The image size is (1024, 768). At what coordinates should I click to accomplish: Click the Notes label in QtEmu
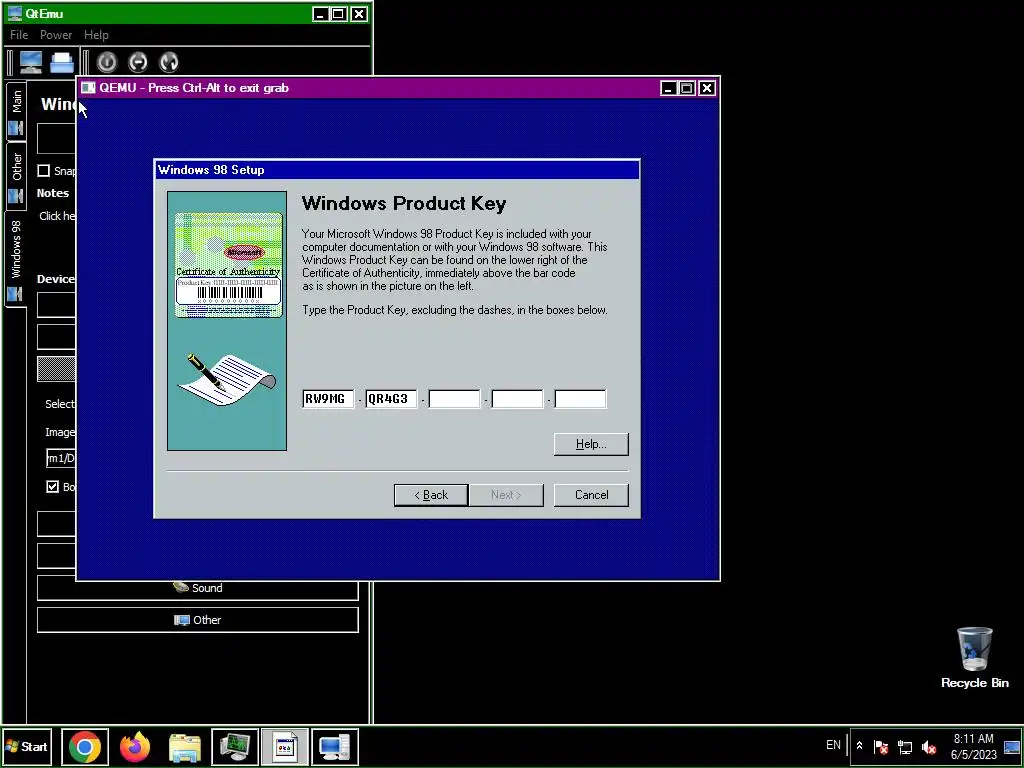coord(53,193)
